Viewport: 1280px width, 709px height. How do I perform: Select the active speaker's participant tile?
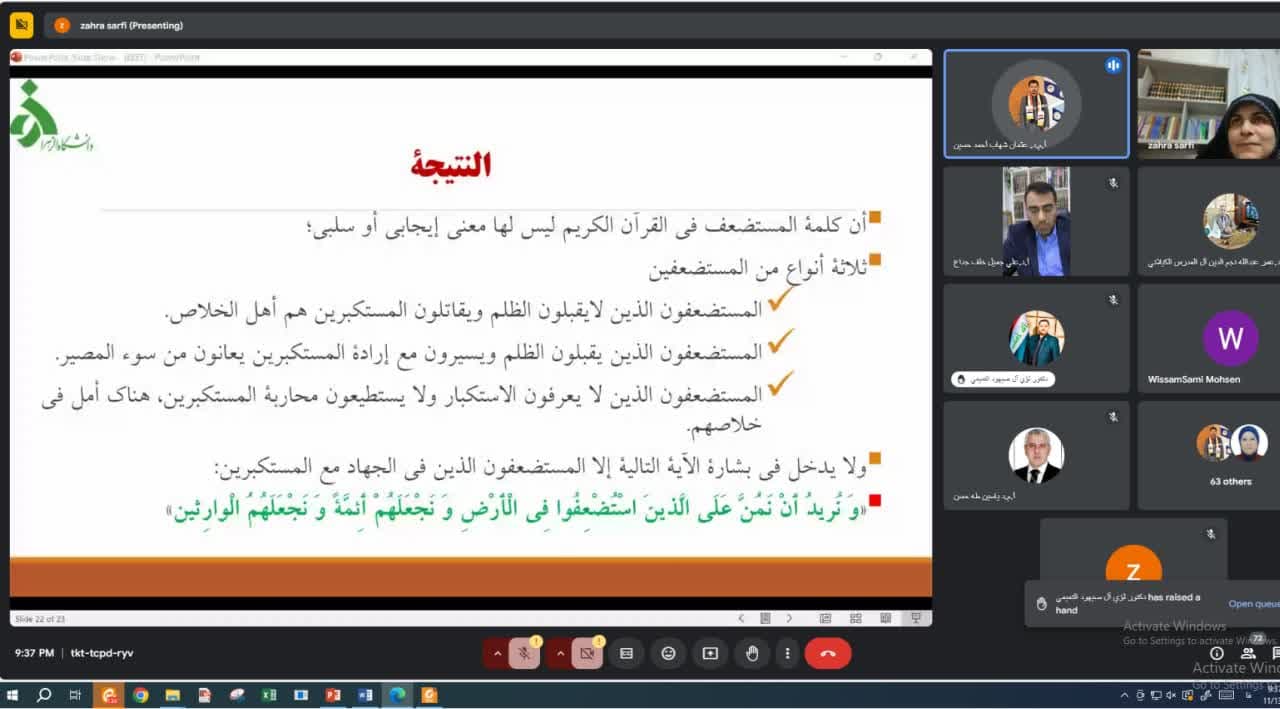[1036, 104]
